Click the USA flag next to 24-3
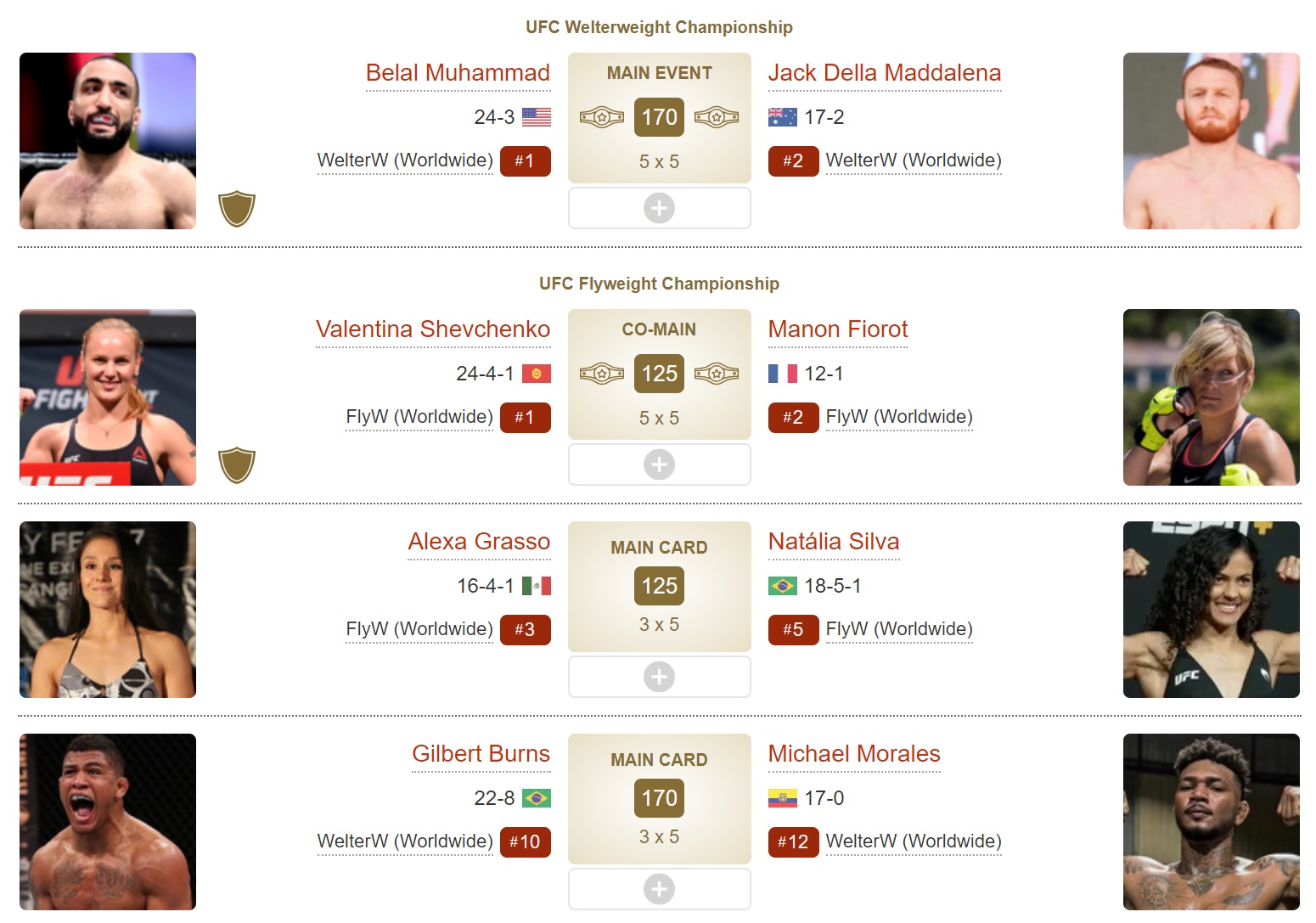Viewport: 1316px width, 923px height. coord(537,117)
